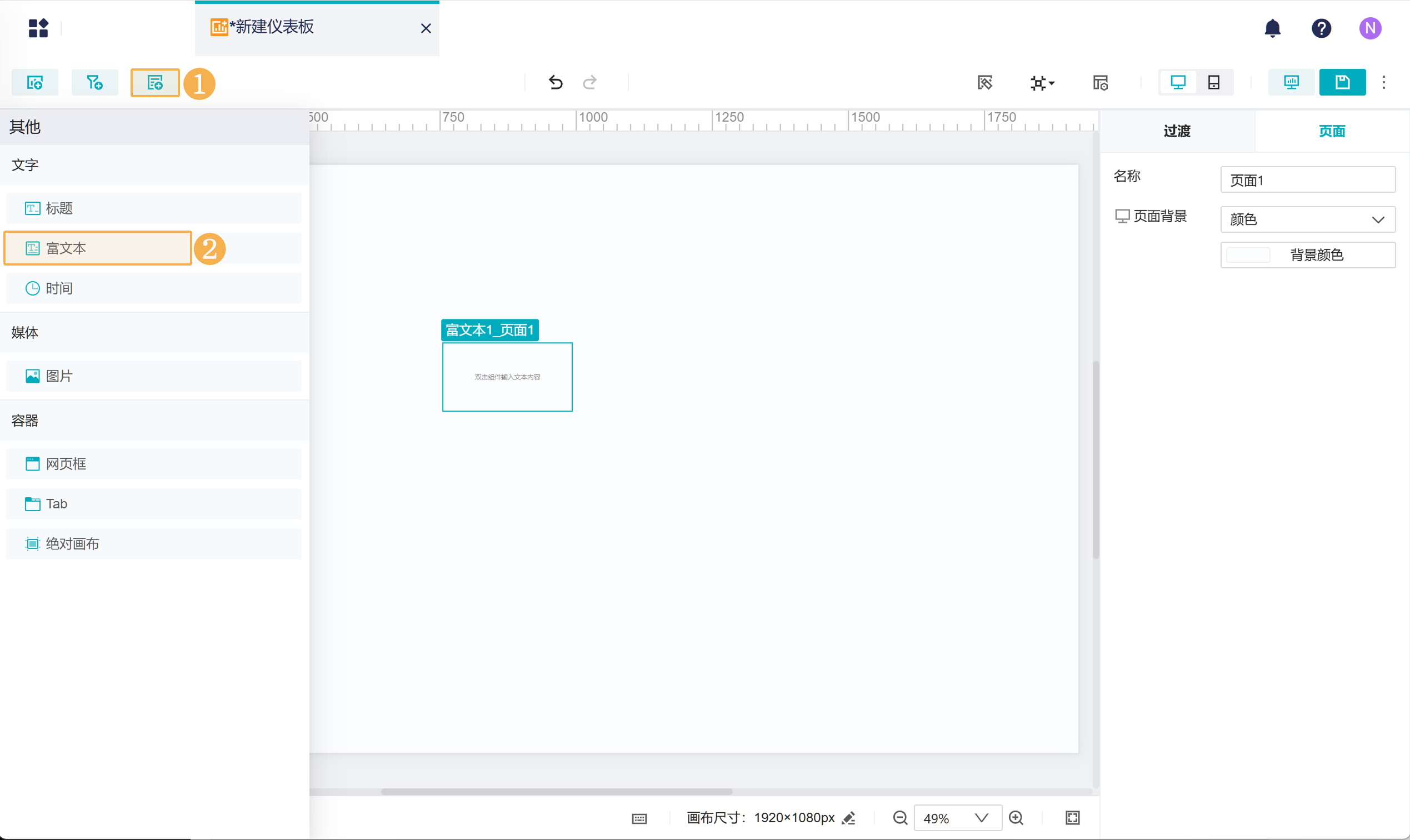Viewport: 1410px width, 840px height.
Task: Open the notification bell
Action: point(1272,28)
